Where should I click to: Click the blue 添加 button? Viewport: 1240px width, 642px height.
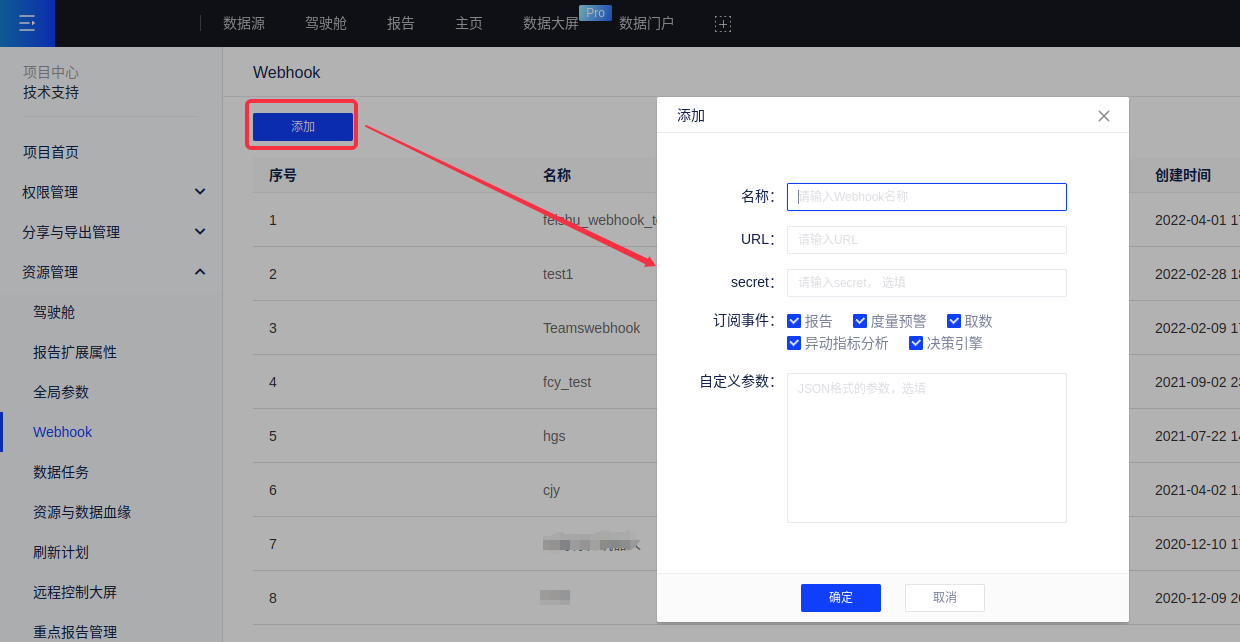click(x=302, y=127)
